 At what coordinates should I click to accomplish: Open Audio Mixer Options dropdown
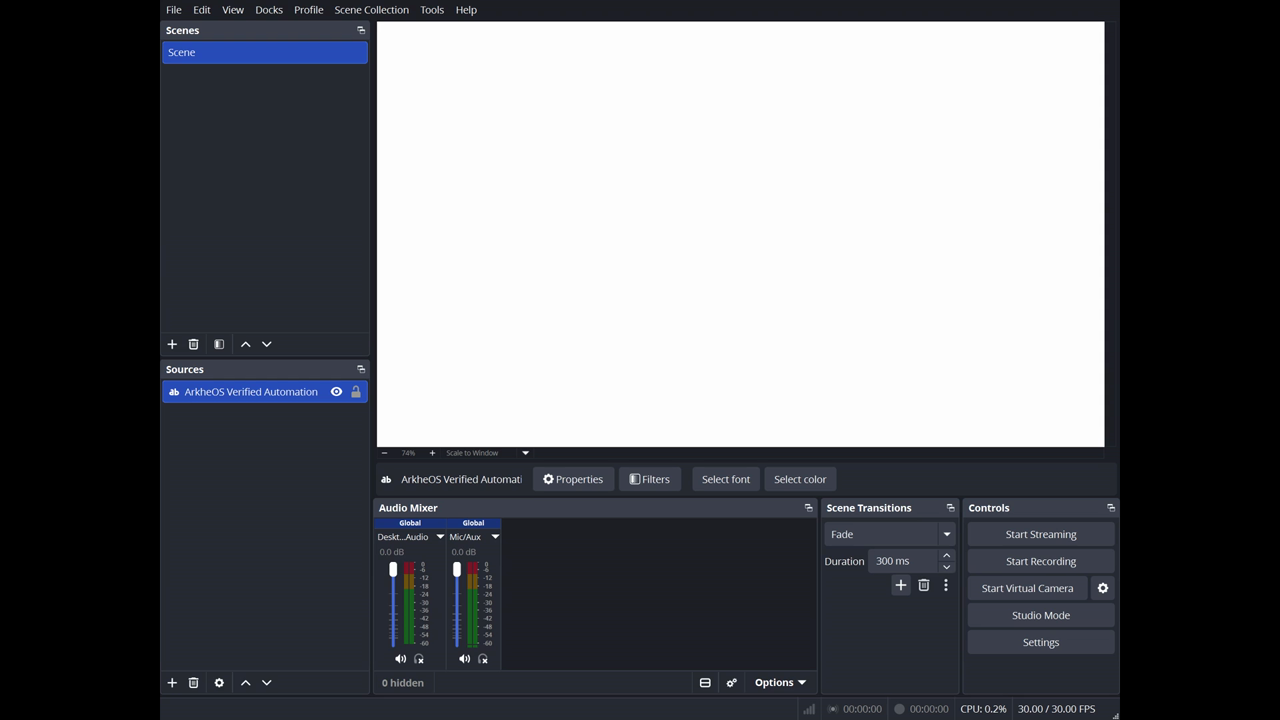click(x=780, y=683)
